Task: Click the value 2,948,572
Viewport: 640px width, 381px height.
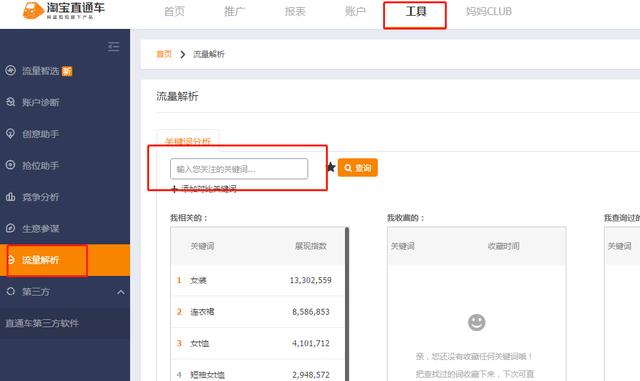Action: coord(311,374)
